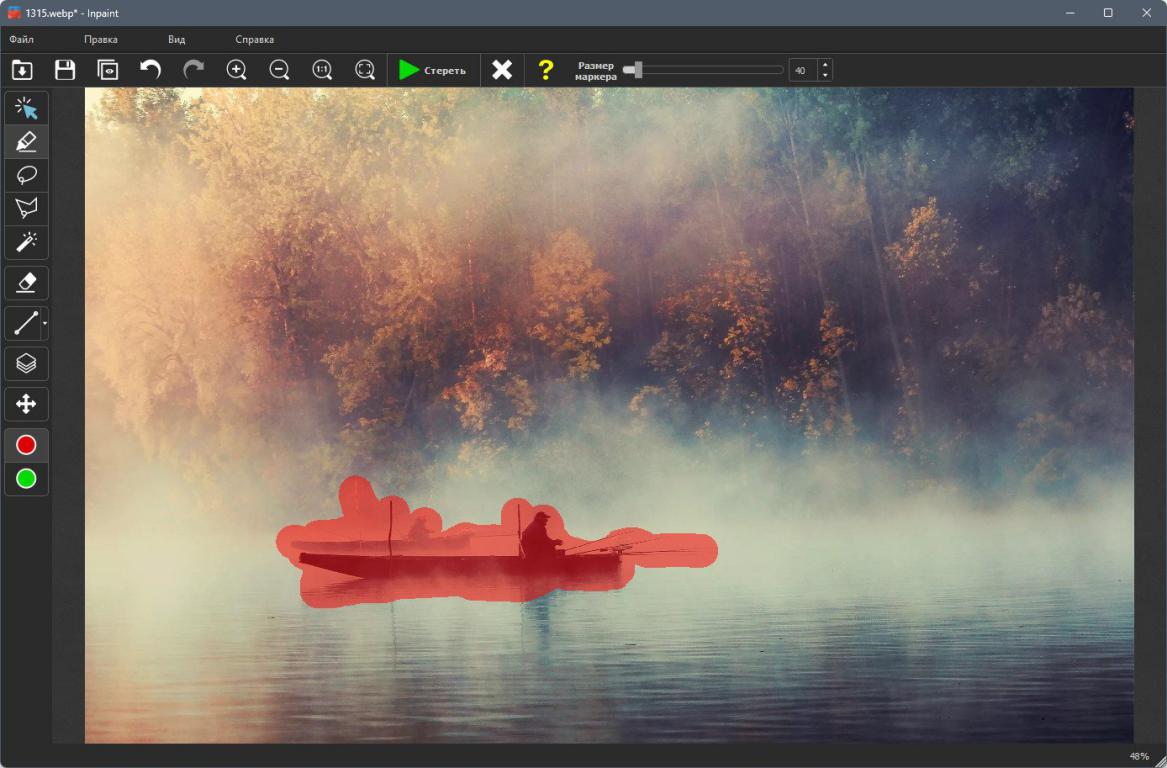Select the Lasso selection tool
This screenshot has width=1167, height=768.
27,175
